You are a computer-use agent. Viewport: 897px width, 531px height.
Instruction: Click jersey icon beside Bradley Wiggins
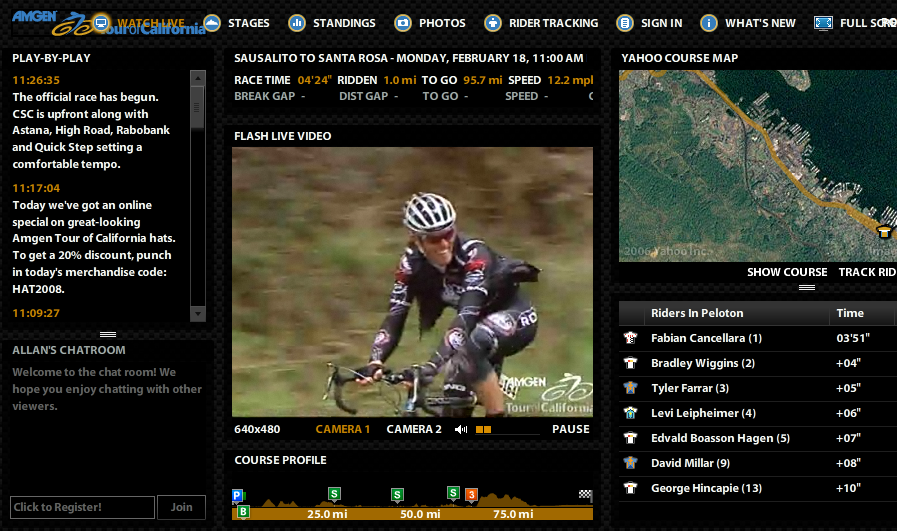click(x=630, y=363)
